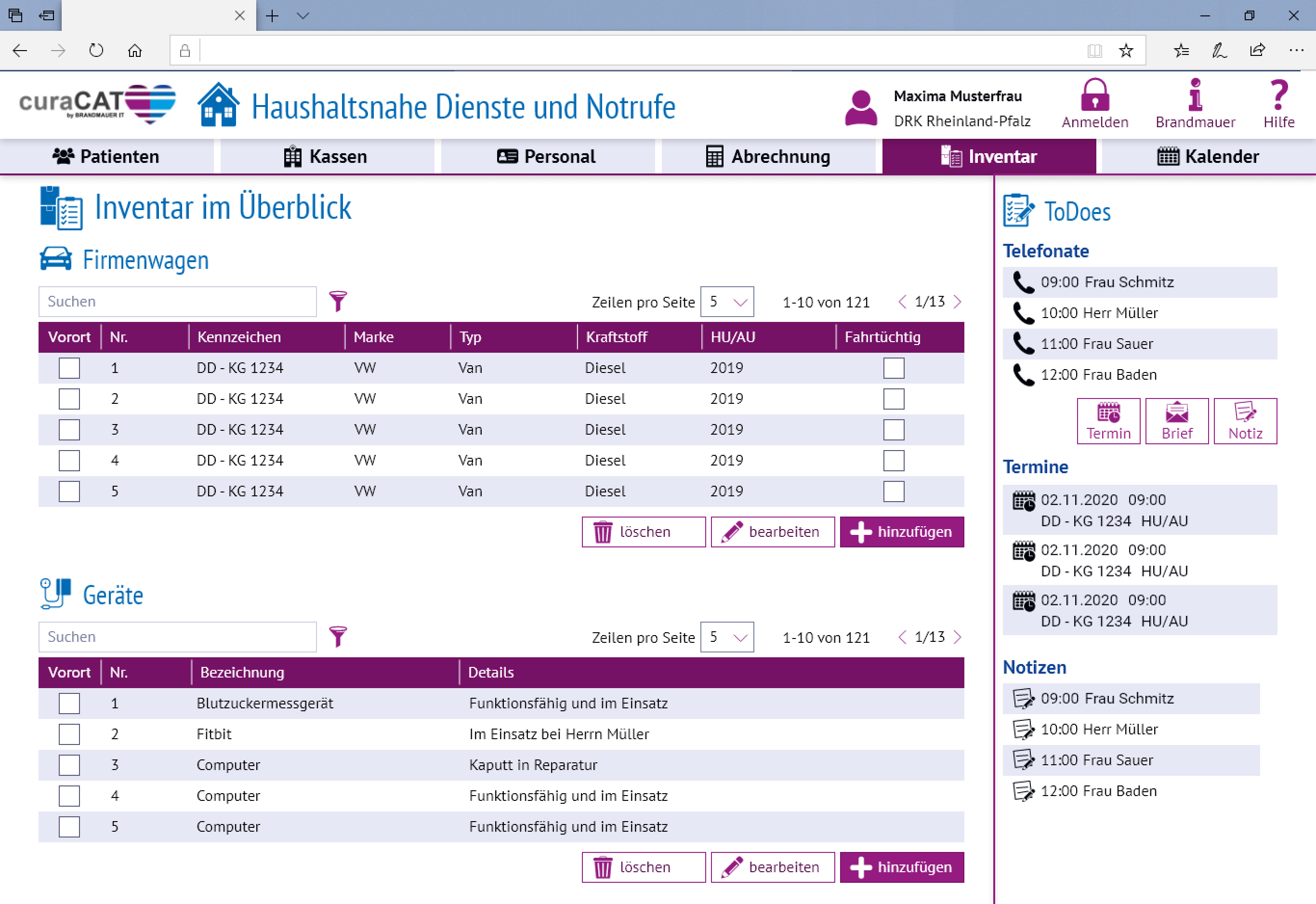Screen dimensions: 1316x904
Task: Open Firmenwagen Zeilen pro Seite dropdown
Action: 727,302
